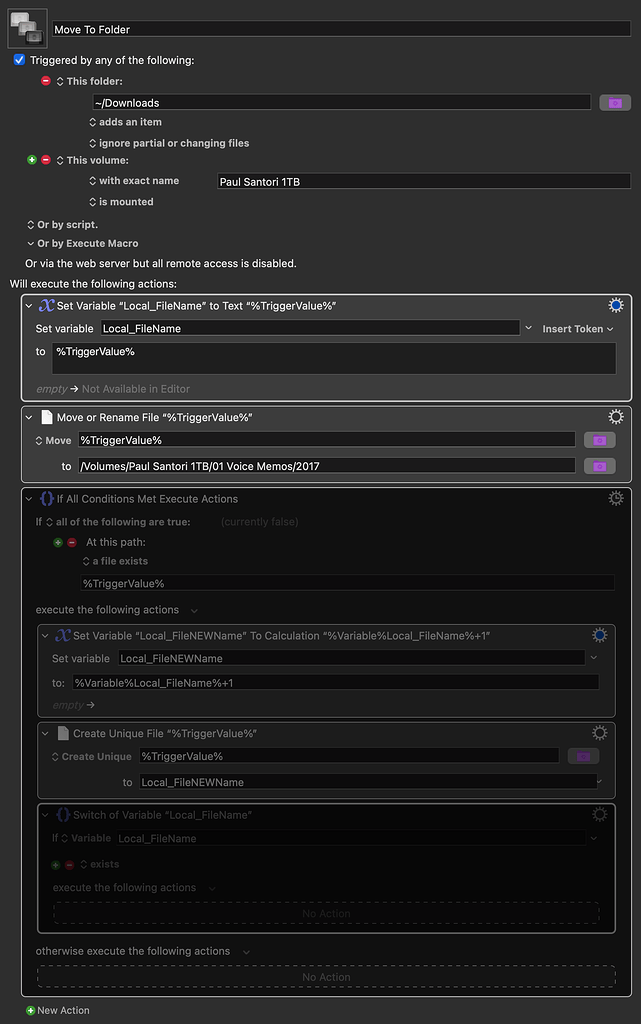Click the Move To Folder macro icon
The width and height of the screenshot is (641, 1024).
click(x=27, y=29)
